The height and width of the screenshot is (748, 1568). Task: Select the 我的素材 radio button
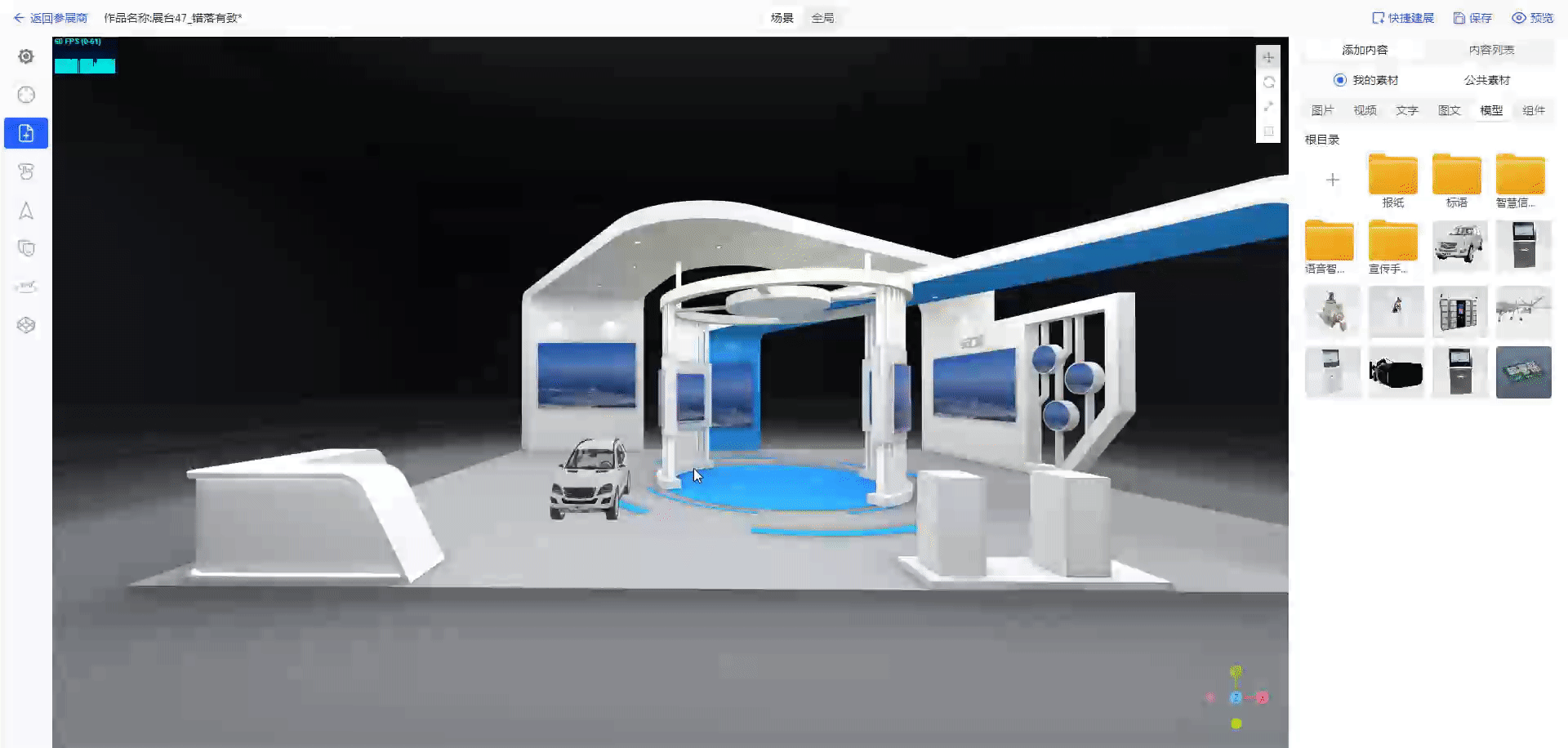point(1339,80)
